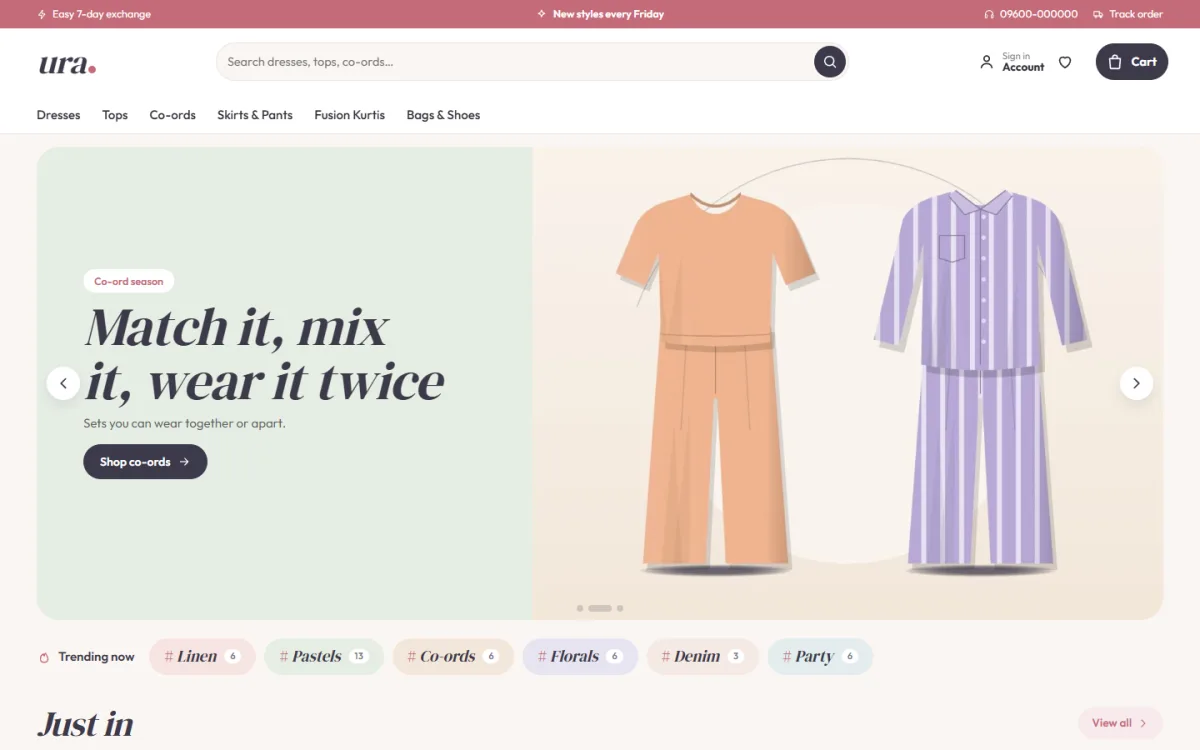Click the Sets you can wear together text

[185, 423]
